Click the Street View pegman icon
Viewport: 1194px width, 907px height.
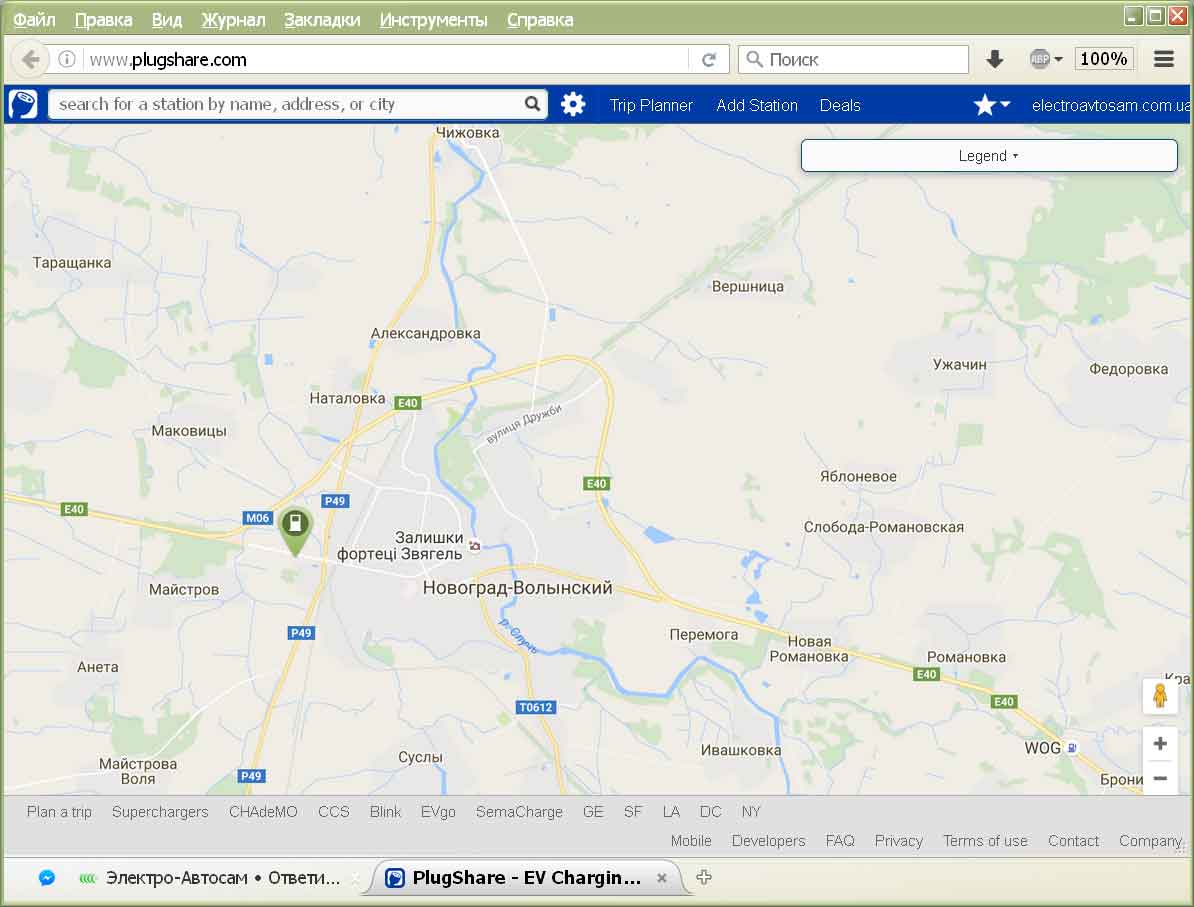[x=1160, y=696]
